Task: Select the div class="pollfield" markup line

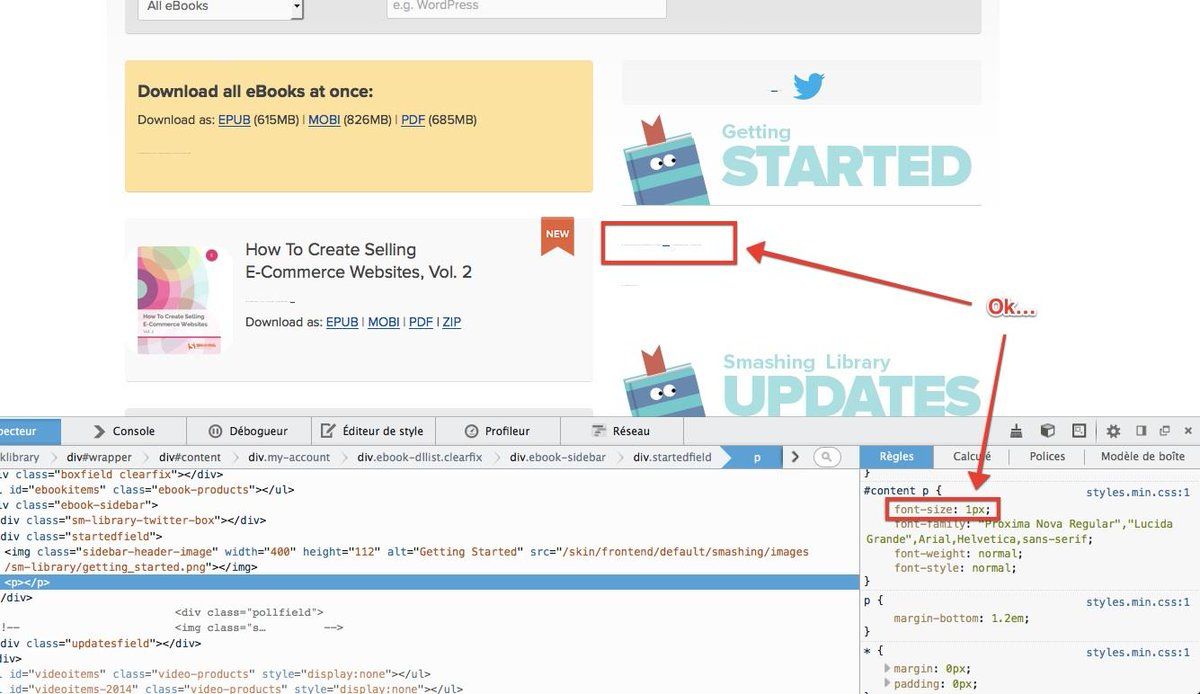Action: pos(249,612)
